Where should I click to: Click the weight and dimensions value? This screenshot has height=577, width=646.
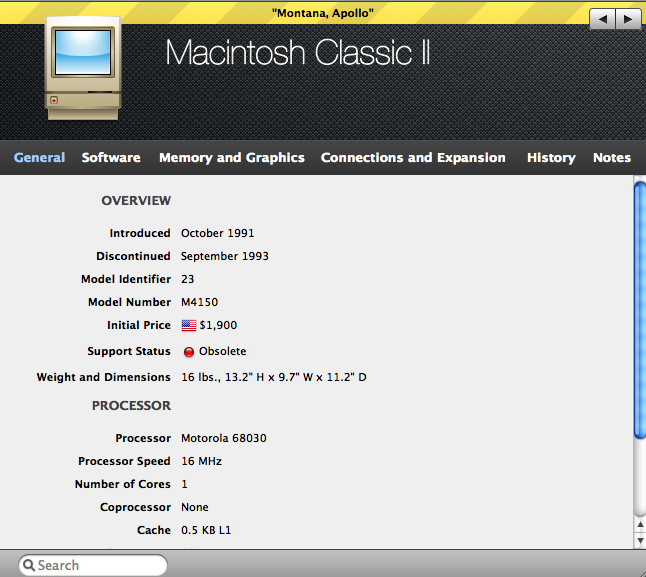click(x=274, y=377)
